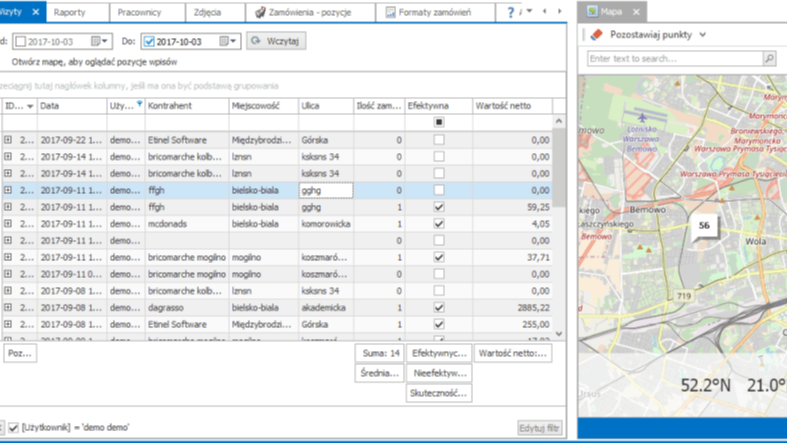The image size is (787, 443).
Task: Disable the Użytkownik 'demo demo' filter checkbox
Action: [13, 427]
